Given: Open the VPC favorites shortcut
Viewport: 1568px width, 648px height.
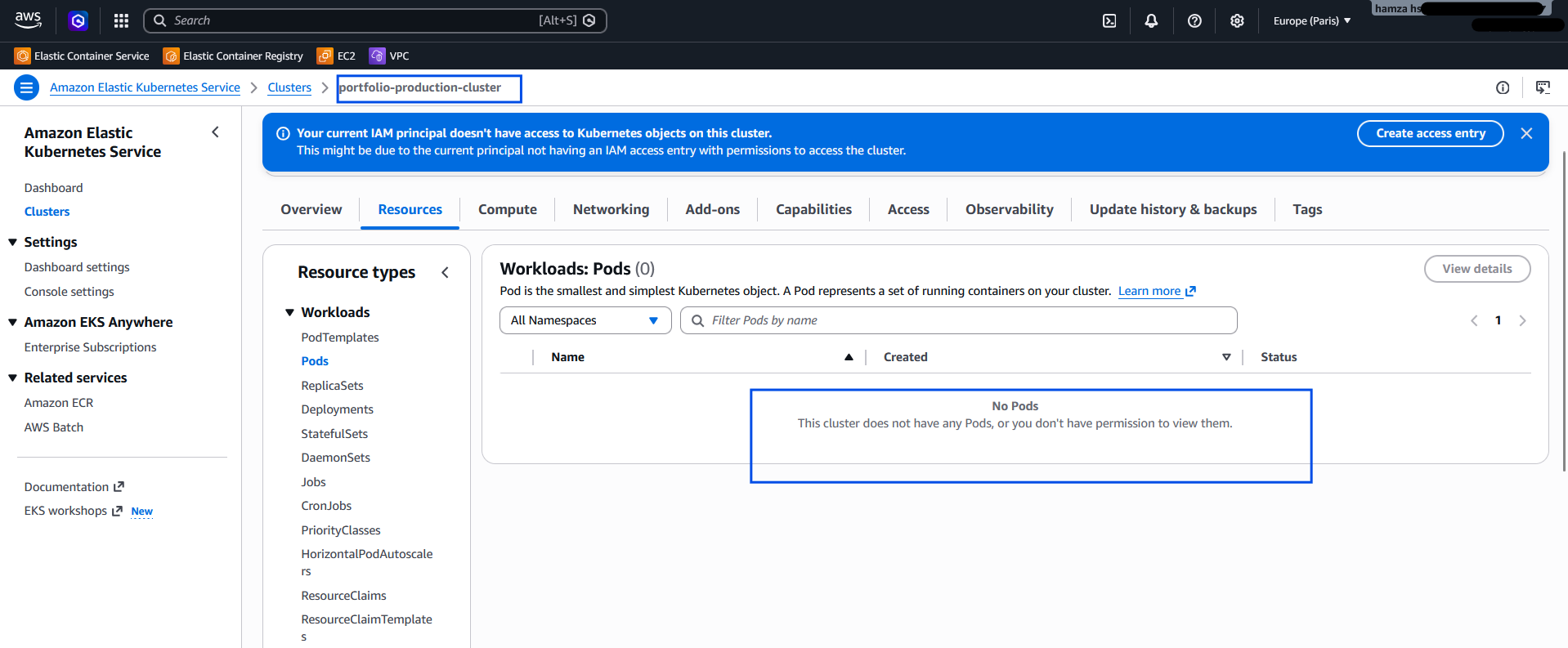Looking at the screenshot, I should click(389, 56).
